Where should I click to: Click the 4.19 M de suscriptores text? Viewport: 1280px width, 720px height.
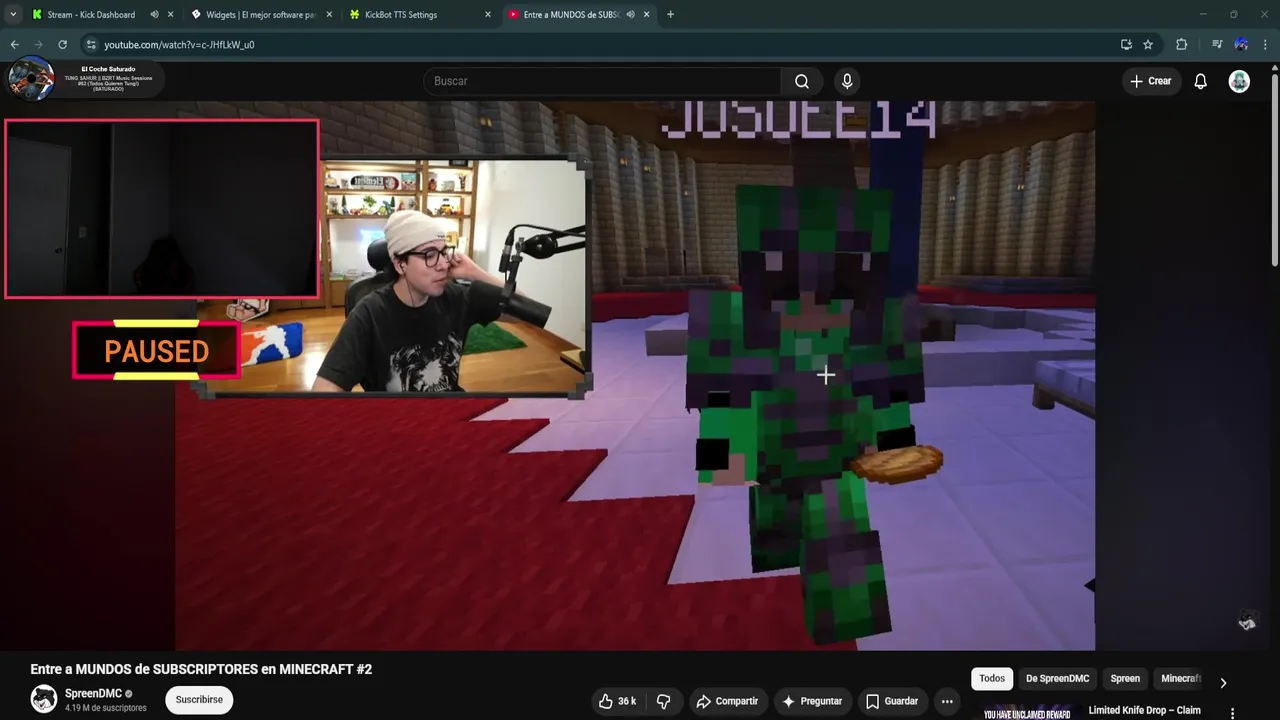coord(106,708)
